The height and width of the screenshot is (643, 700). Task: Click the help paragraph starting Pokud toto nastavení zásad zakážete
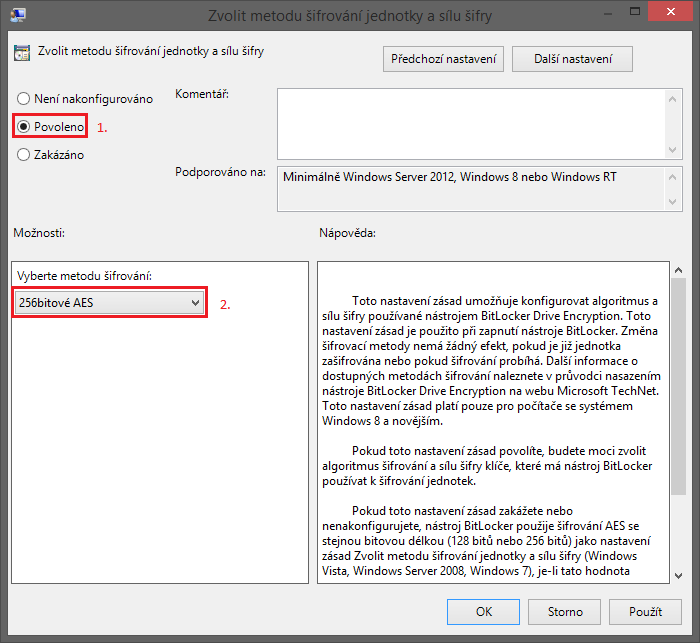(486, 541)
